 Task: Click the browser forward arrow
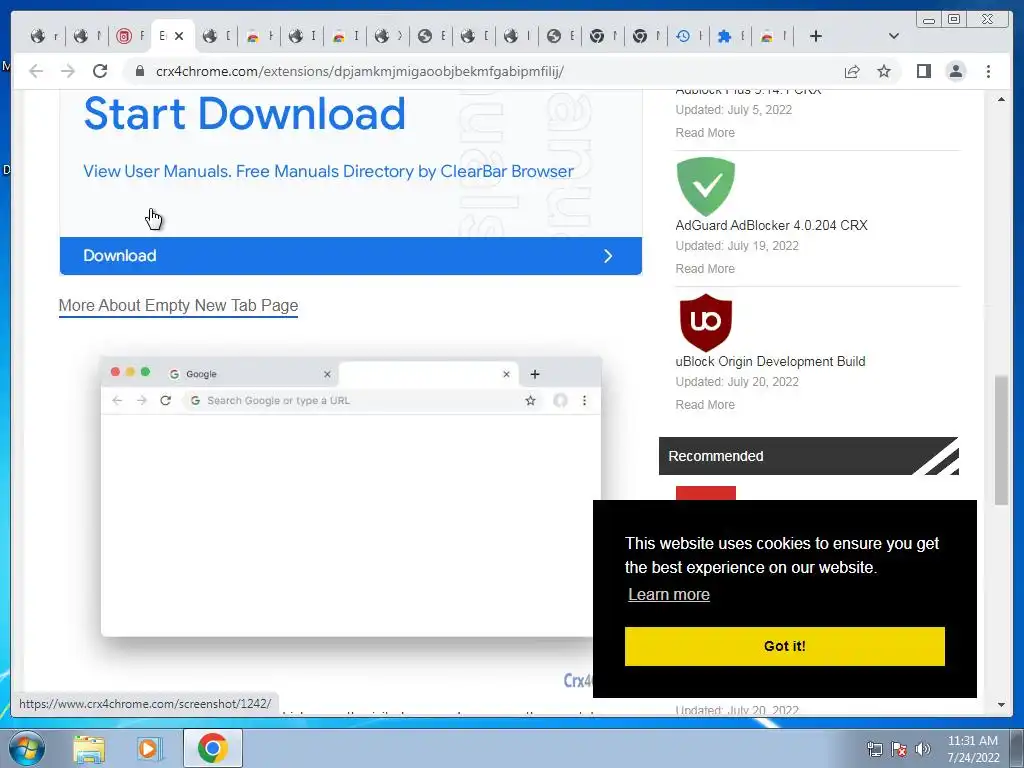tap(68, 71)
